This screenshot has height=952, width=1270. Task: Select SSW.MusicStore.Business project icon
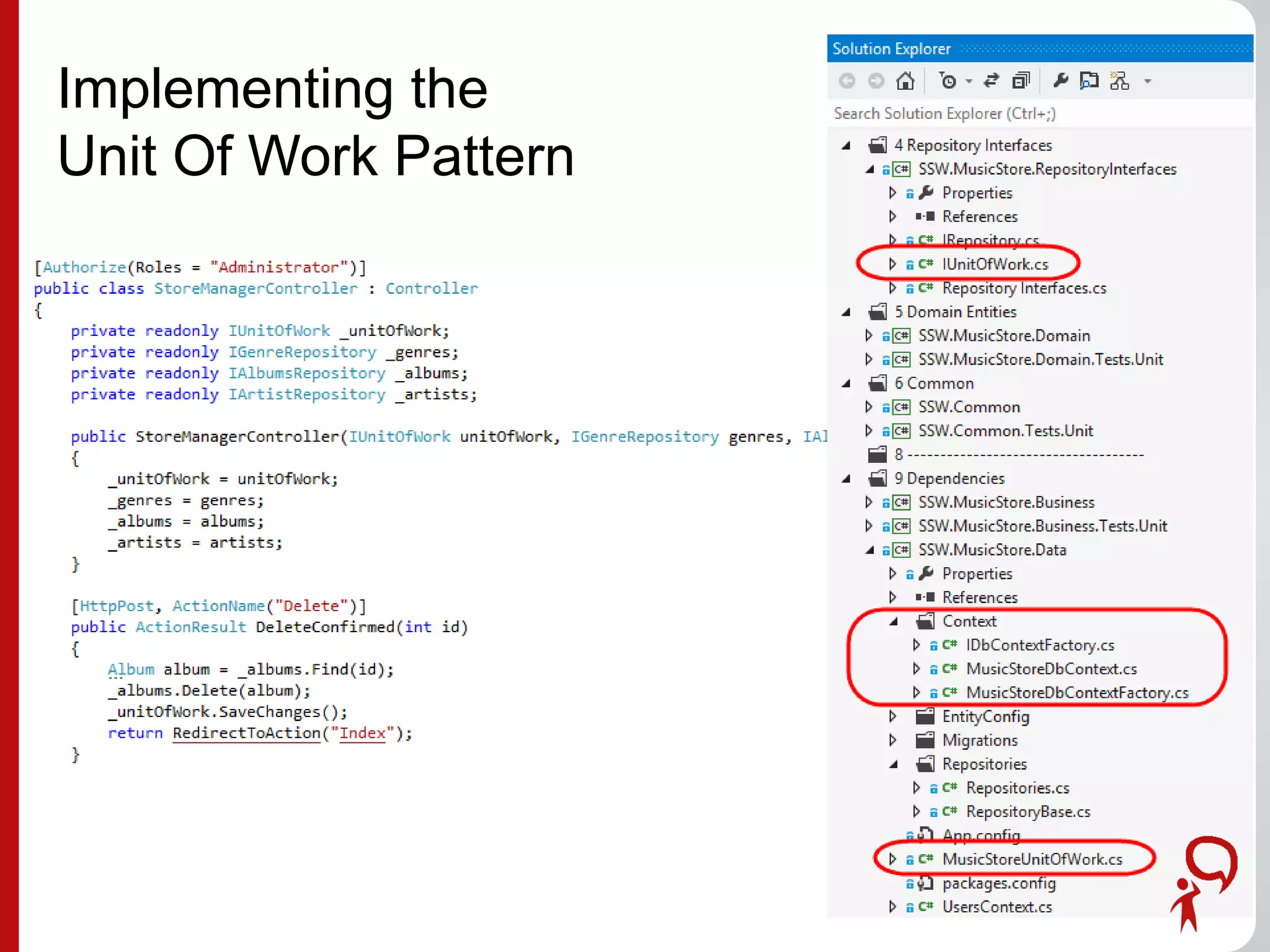tap(901, 502)
